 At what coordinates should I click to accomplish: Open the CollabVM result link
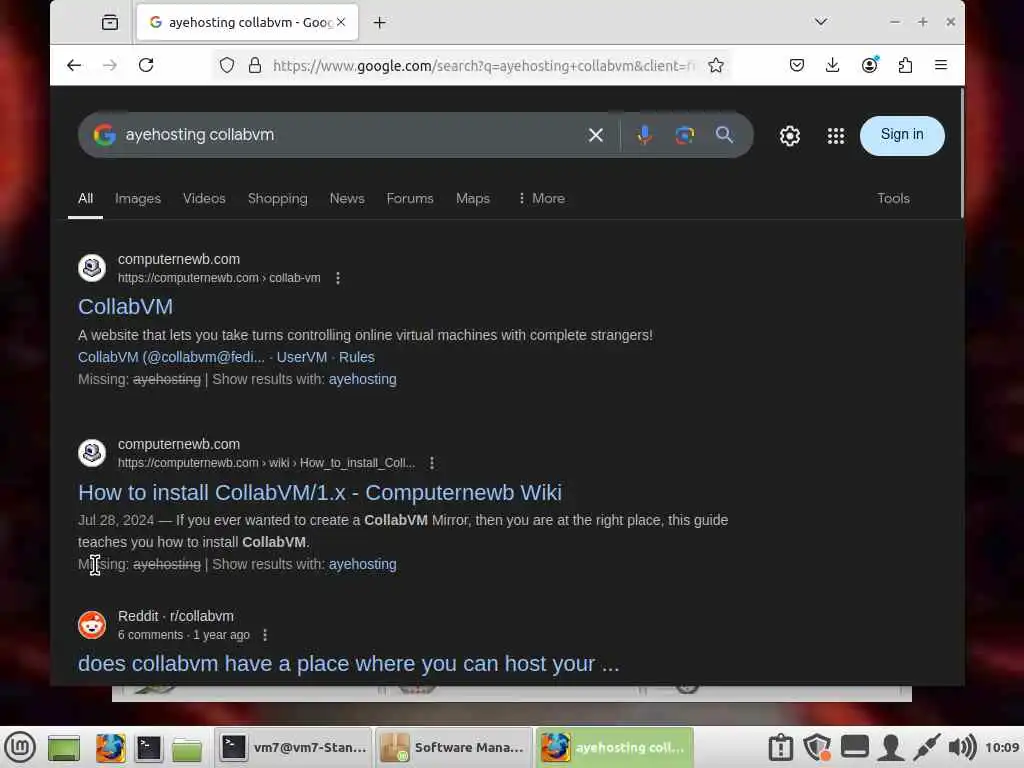[x=125, y=306]
